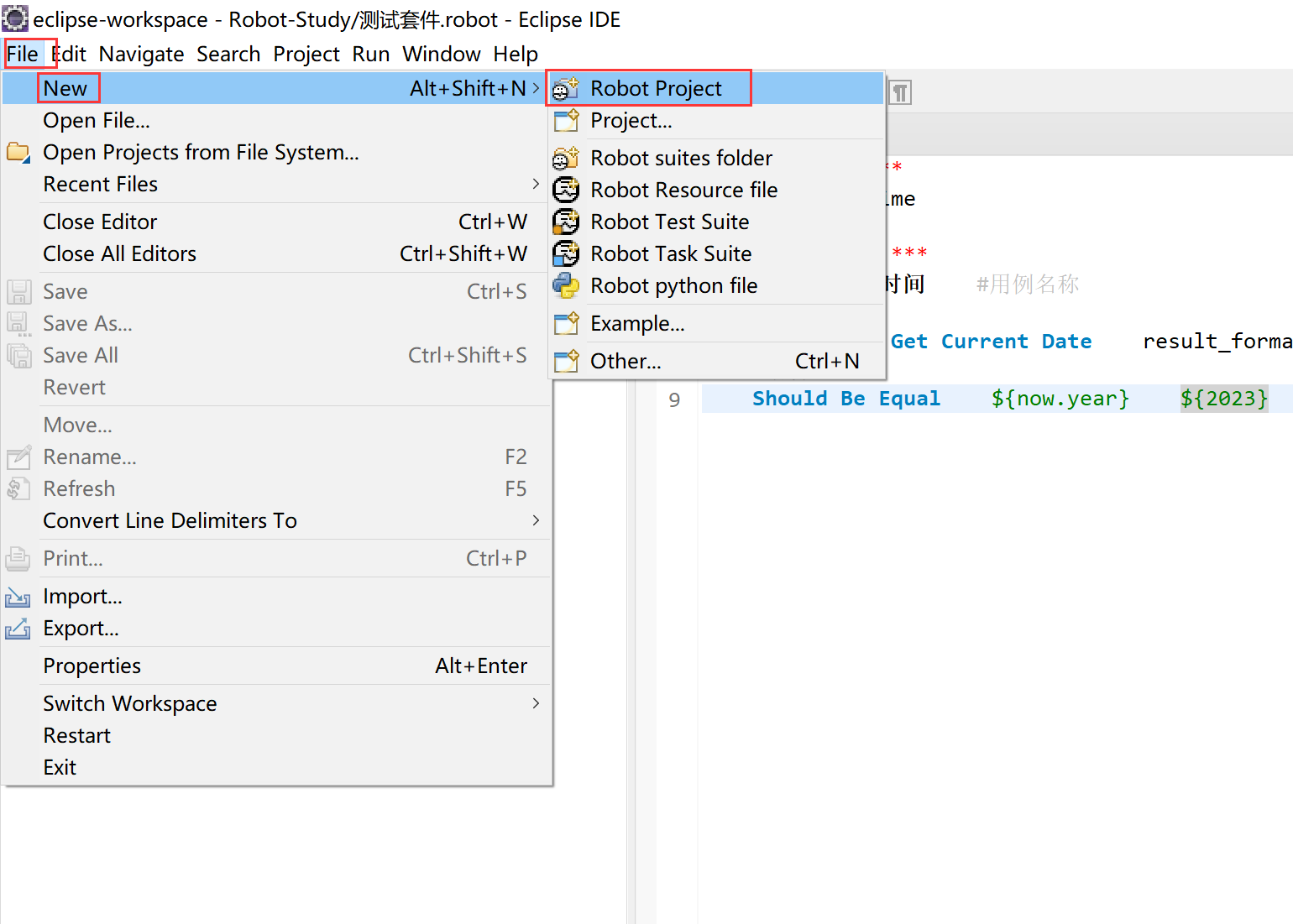Toggle the show whitespace characters pilcrow icon
Image resolution: width=1293 pixels, height=924 pixels.
(900, 92)
